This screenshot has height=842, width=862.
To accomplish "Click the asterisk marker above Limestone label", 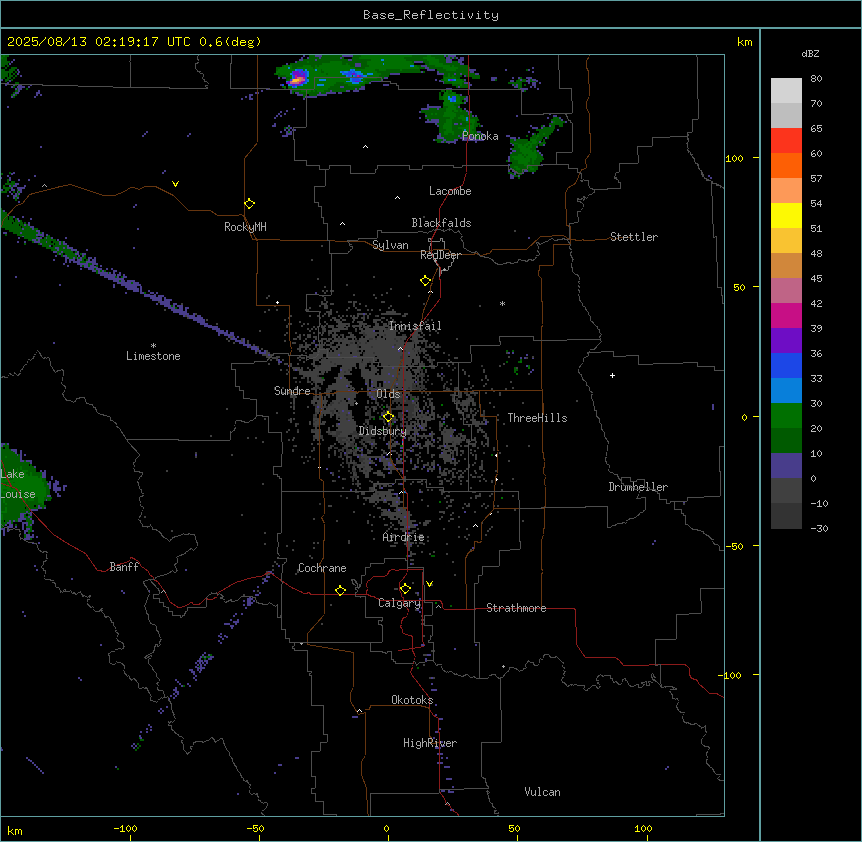I will 153,346.
